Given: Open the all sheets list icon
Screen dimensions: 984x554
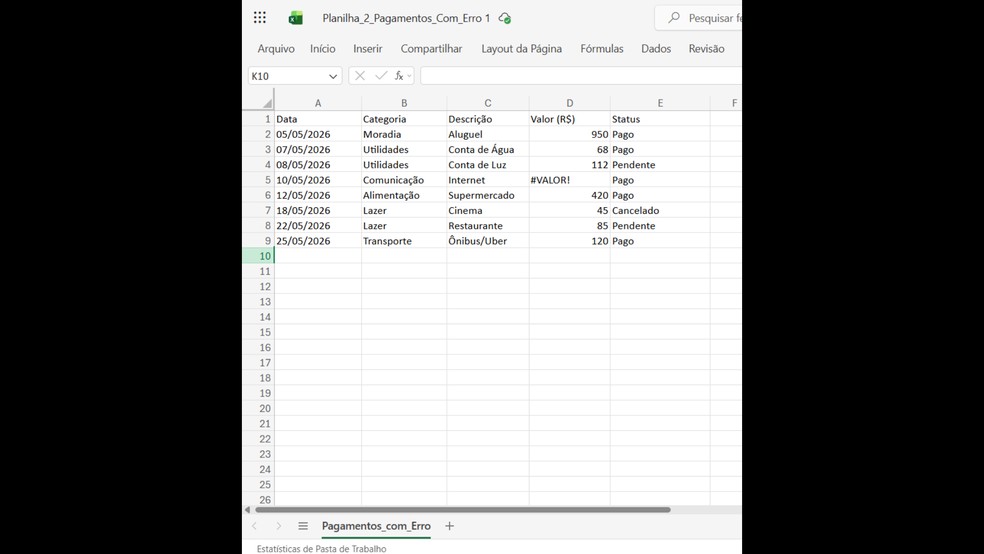Looking at the screenshot, I should [x=303, y=526].
